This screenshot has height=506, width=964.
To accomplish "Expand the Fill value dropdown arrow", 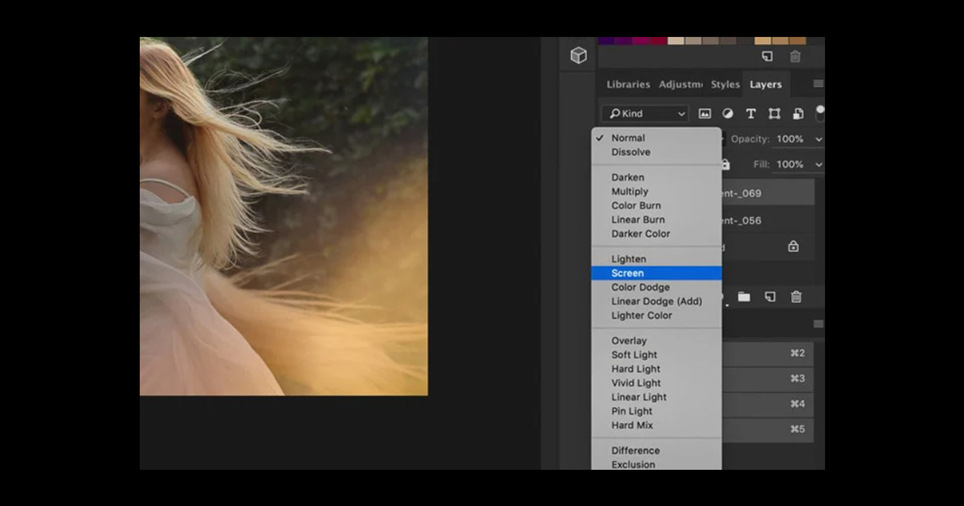I will 818,164.
